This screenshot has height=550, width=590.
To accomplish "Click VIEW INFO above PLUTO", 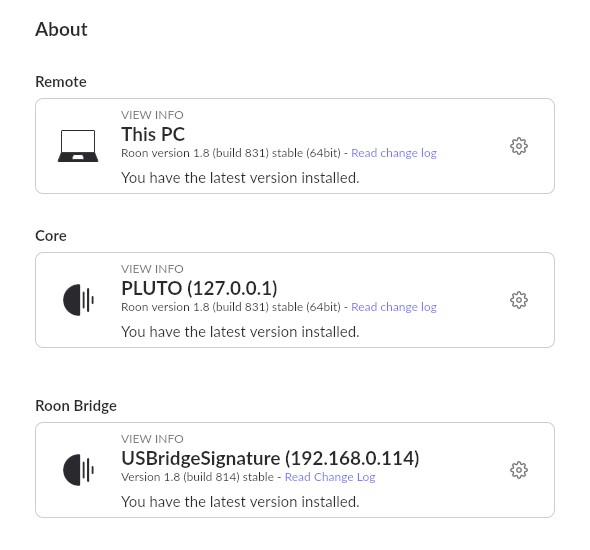I will (152, 269).
